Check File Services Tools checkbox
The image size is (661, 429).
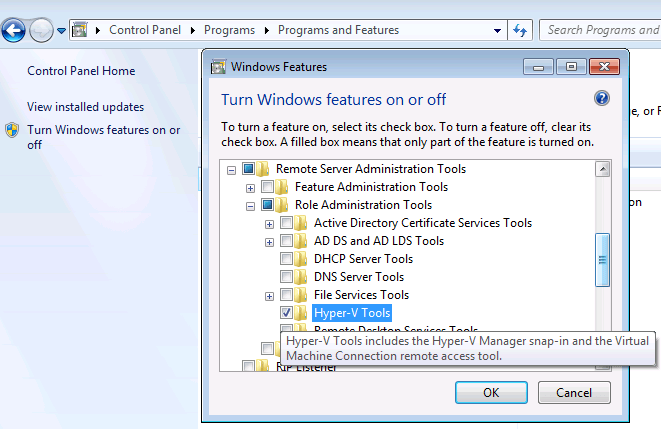tap(287, 295)
